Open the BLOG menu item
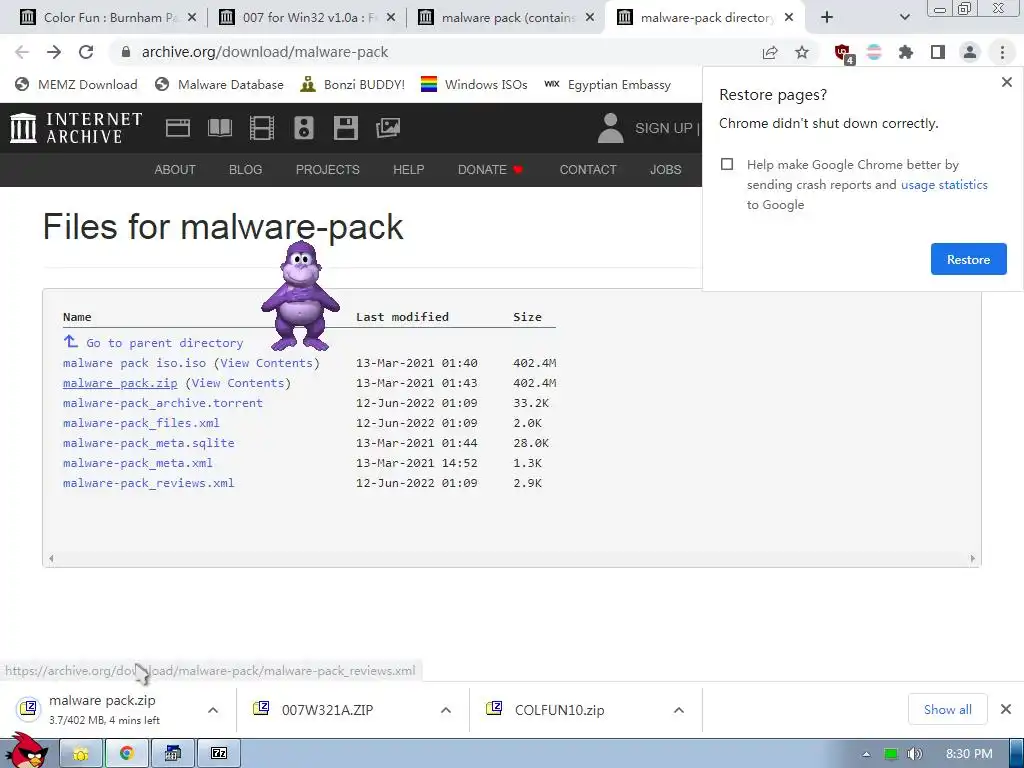1024x768 pixels. pos(246,170)
